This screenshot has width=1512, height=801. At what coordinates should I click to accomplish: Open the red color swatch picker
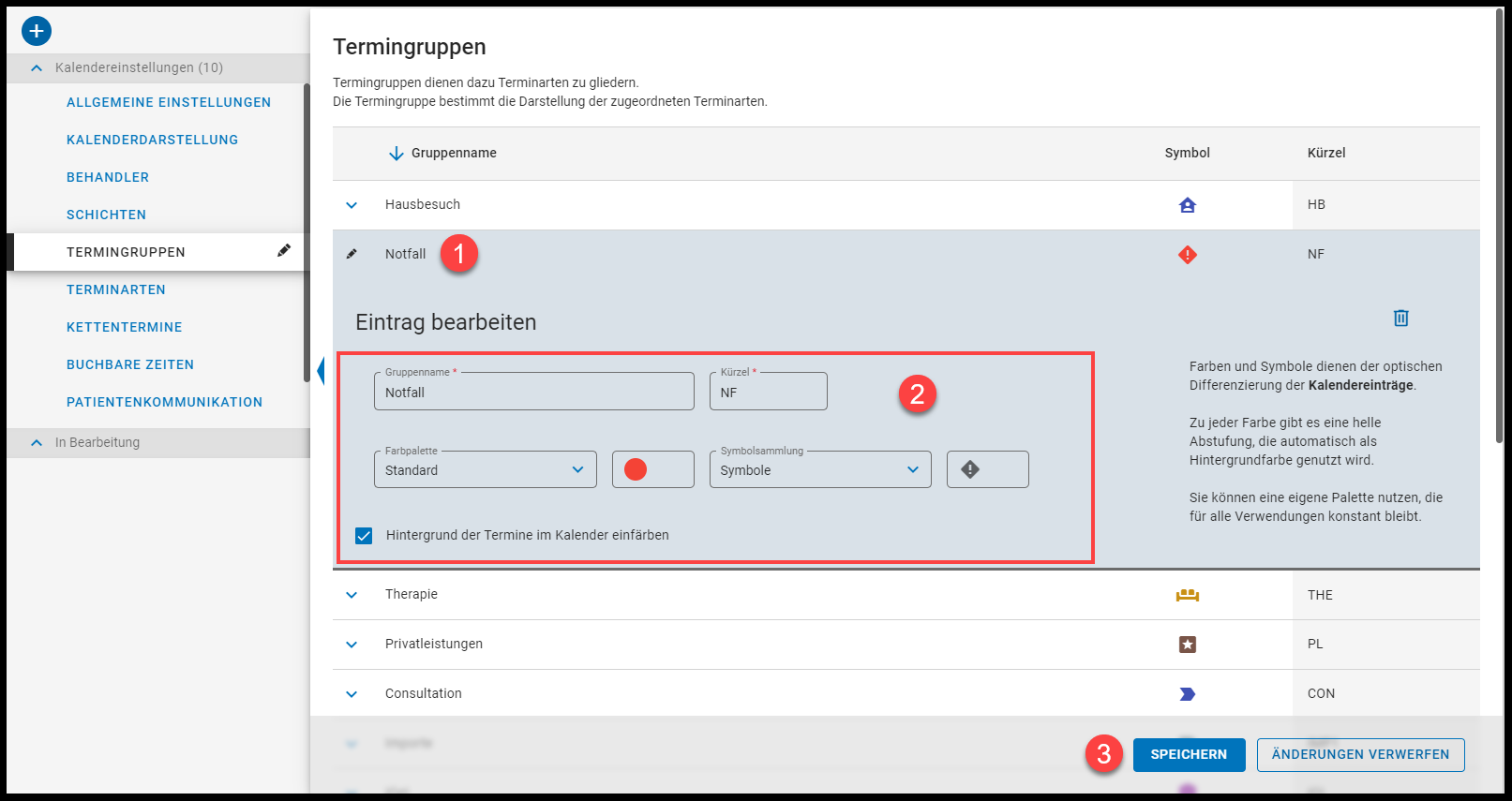(x=652, y=469)
